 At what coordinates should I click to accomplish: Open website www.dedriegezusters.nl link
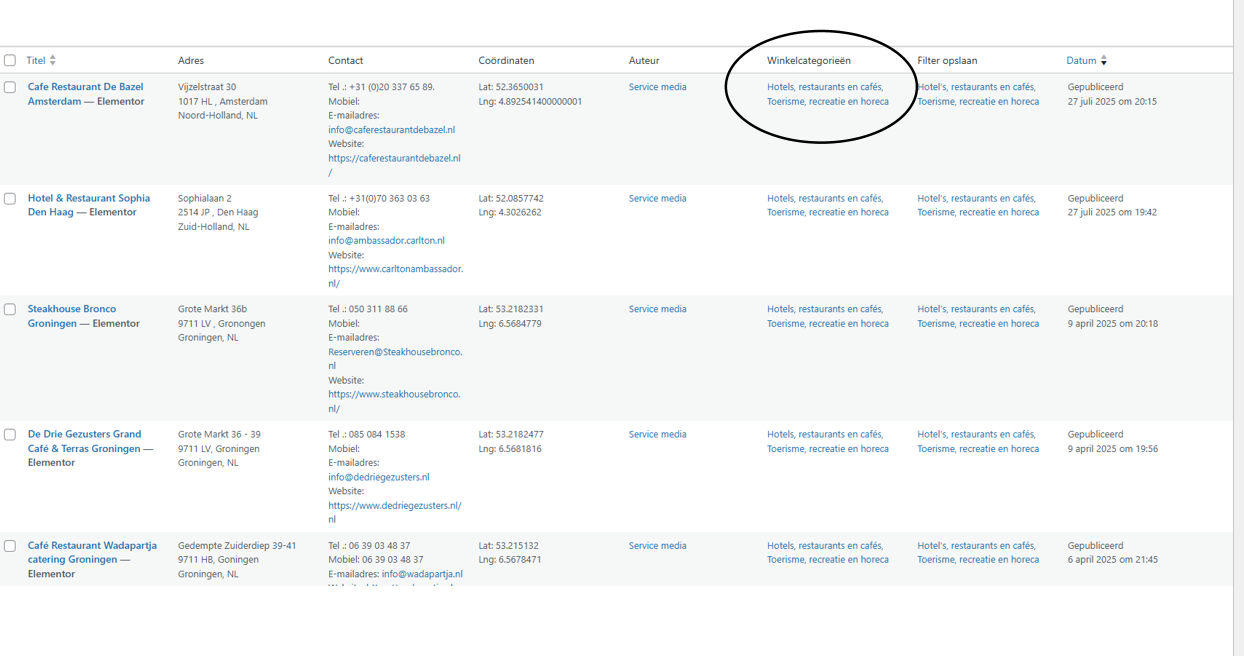pyautogui.click(x=395, y=512)
